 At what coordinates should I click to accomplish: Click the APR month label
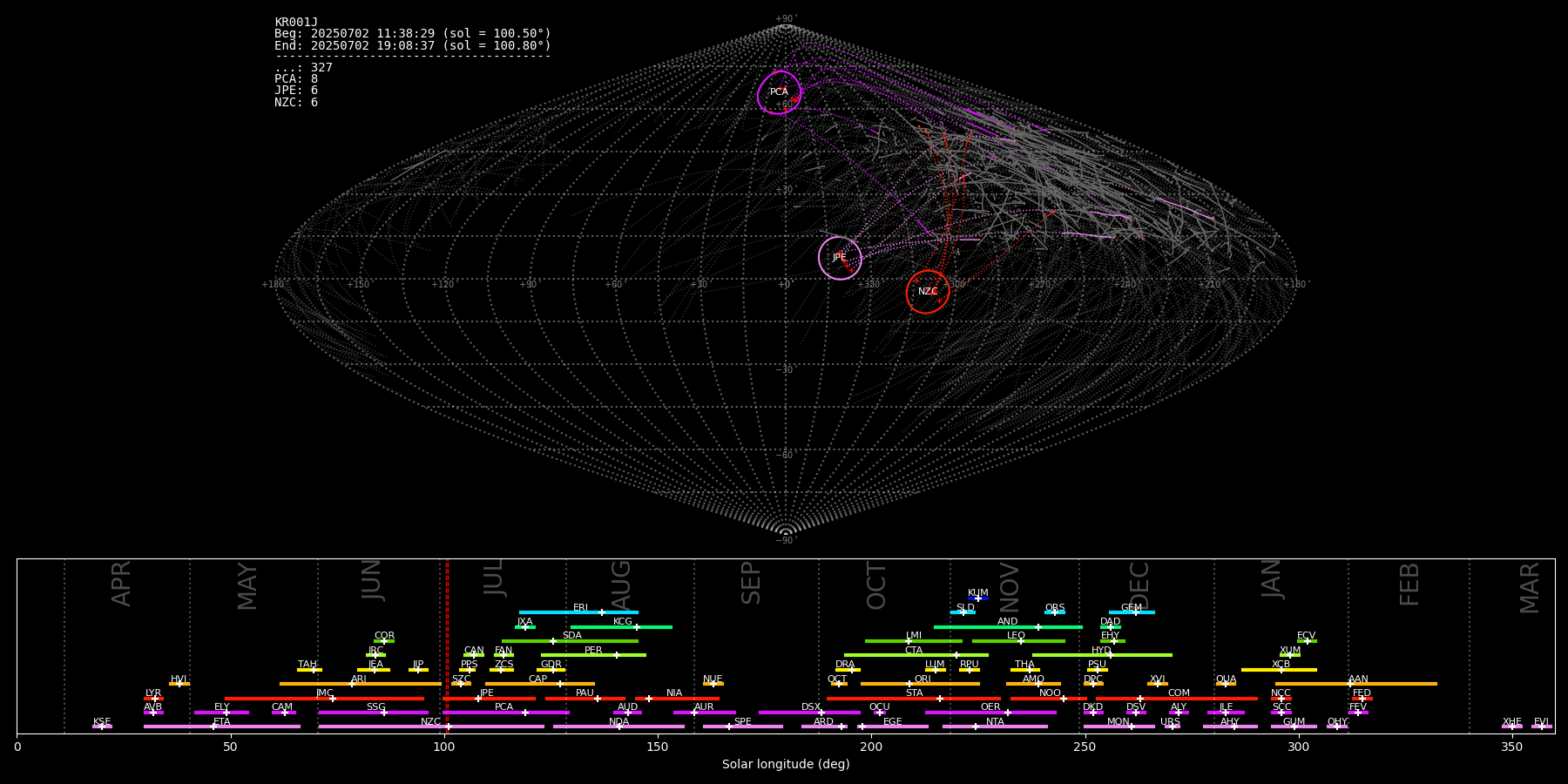click(x=122, y=584)
